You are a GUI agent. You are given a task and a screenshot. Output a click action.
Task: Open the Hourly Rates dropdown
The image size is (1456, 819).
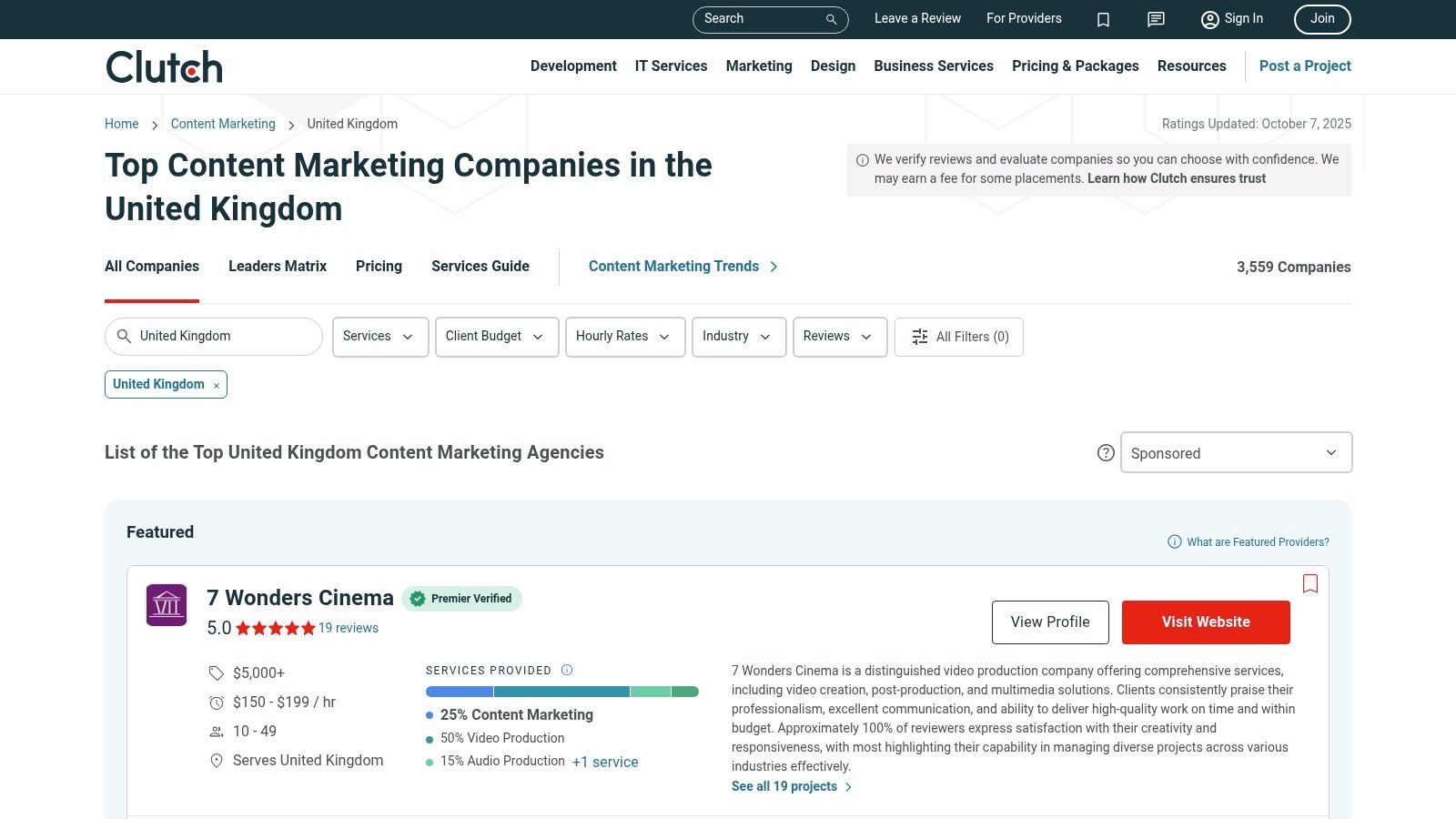pyautogui.click(x=624, y=337)
